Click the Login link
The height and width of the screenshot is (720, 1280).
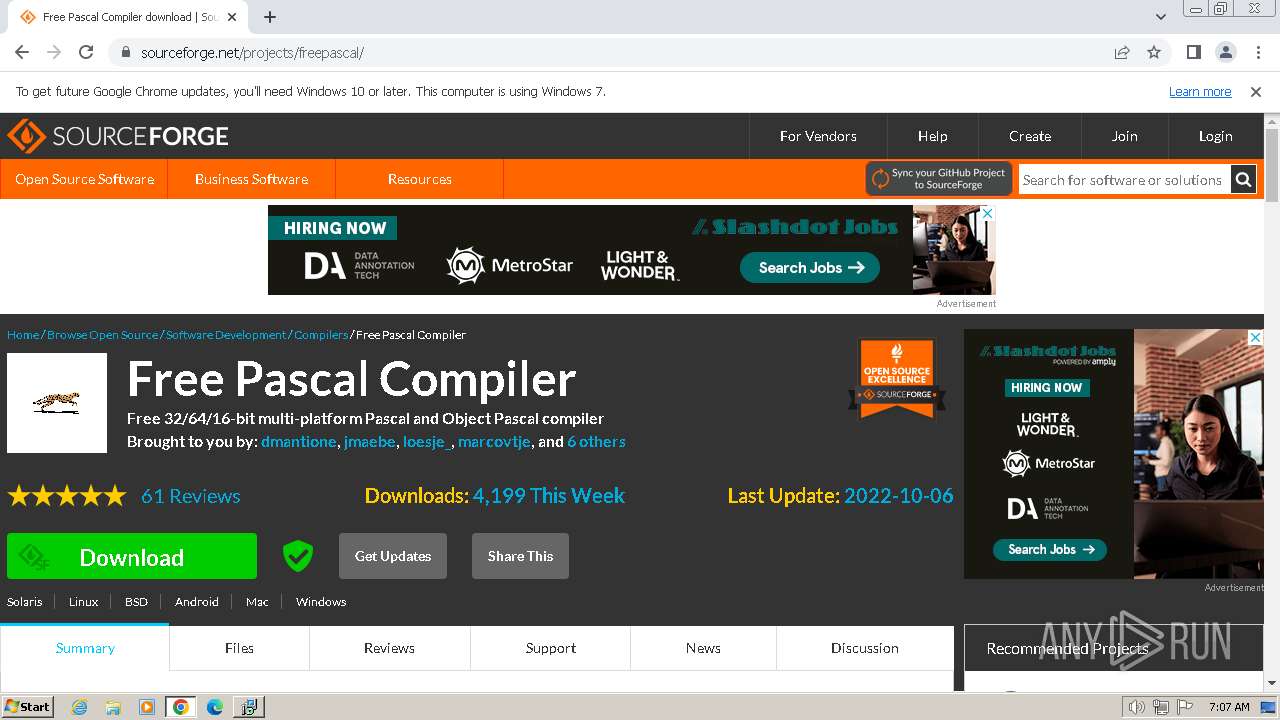tap(1215, 136)
